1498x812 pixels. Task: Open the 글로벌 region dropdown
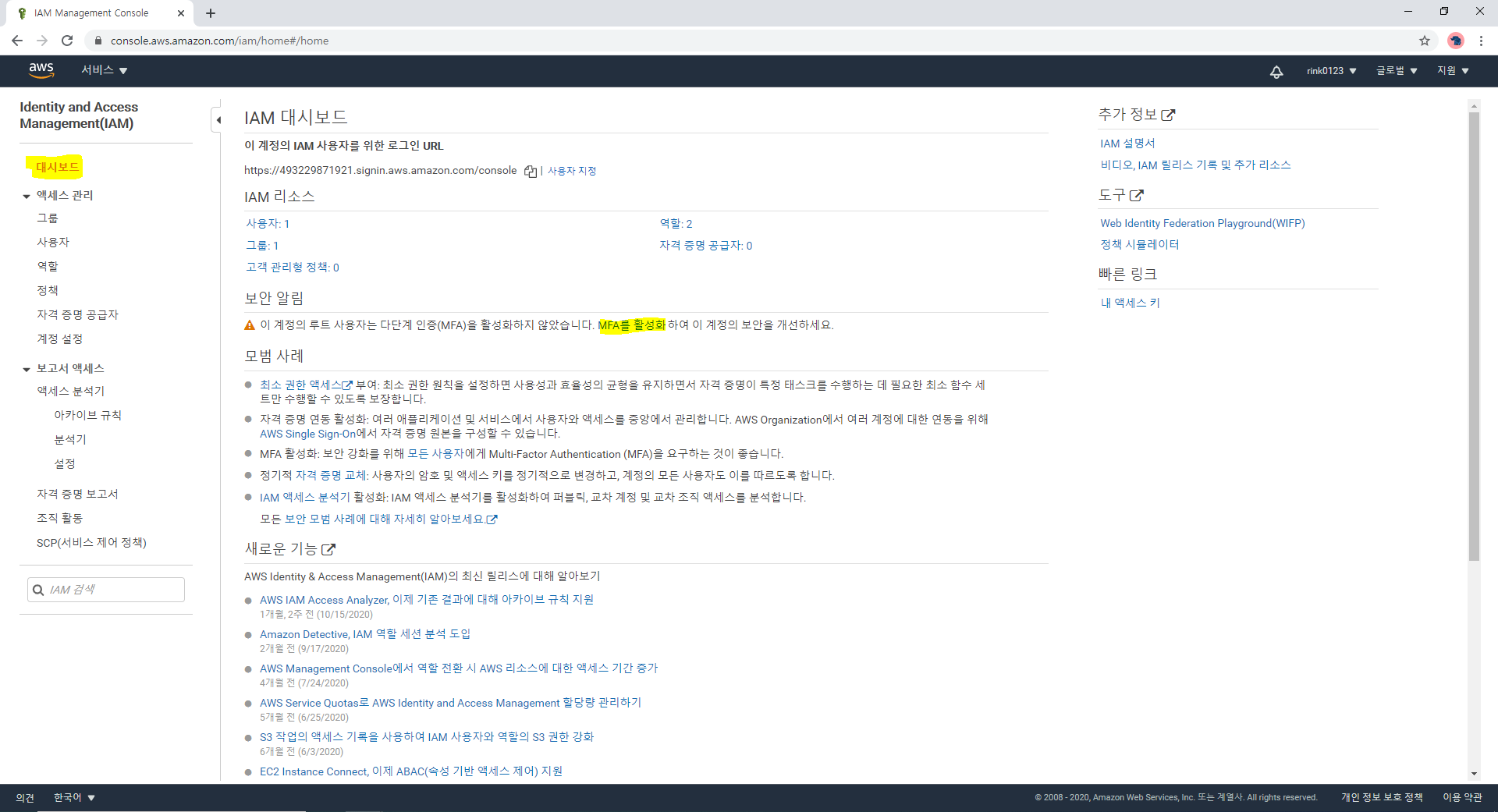click(1397, 71)
